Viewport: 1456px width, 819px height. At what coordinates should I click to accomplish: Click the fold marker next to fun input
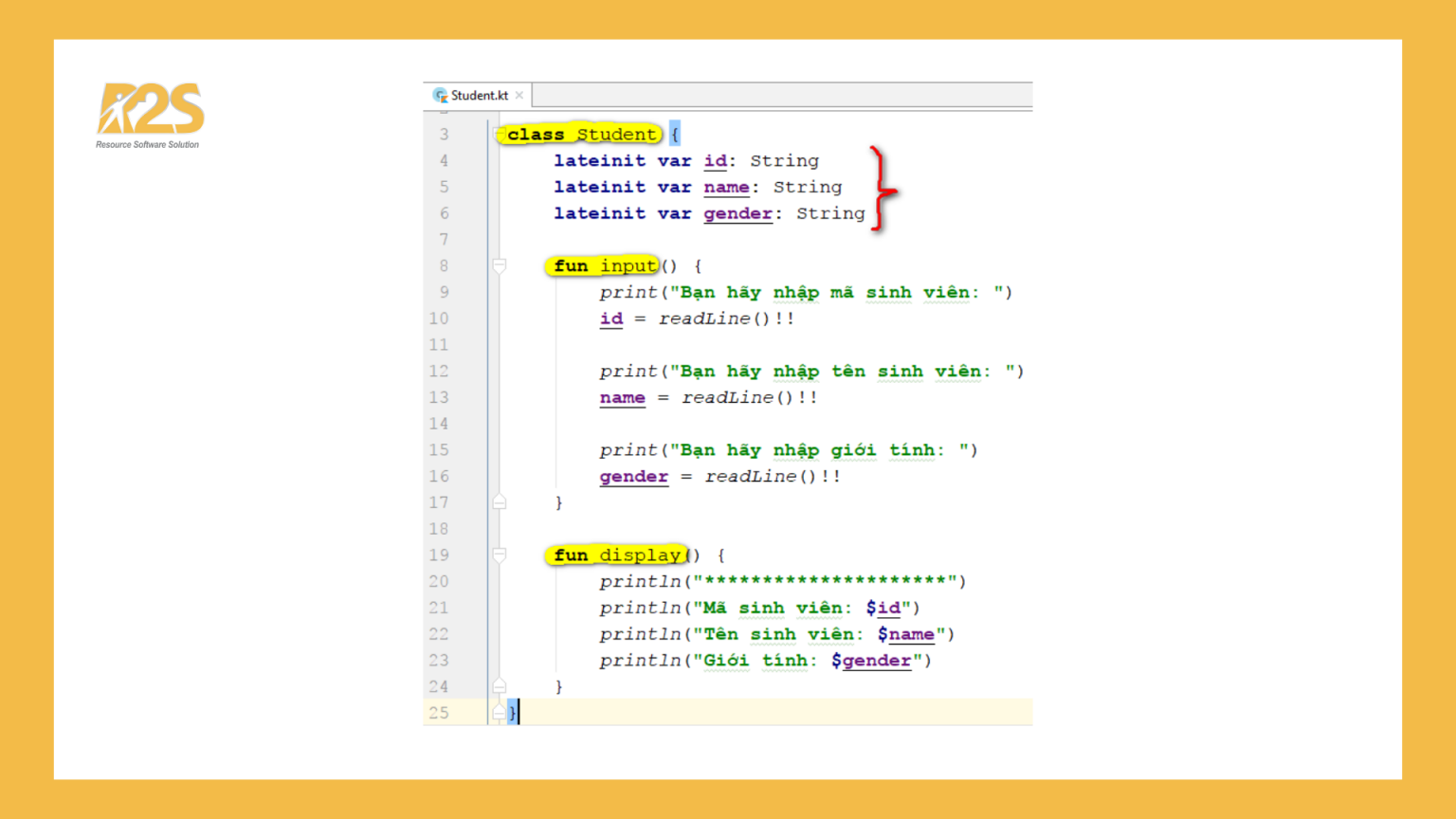pos(500,265)
